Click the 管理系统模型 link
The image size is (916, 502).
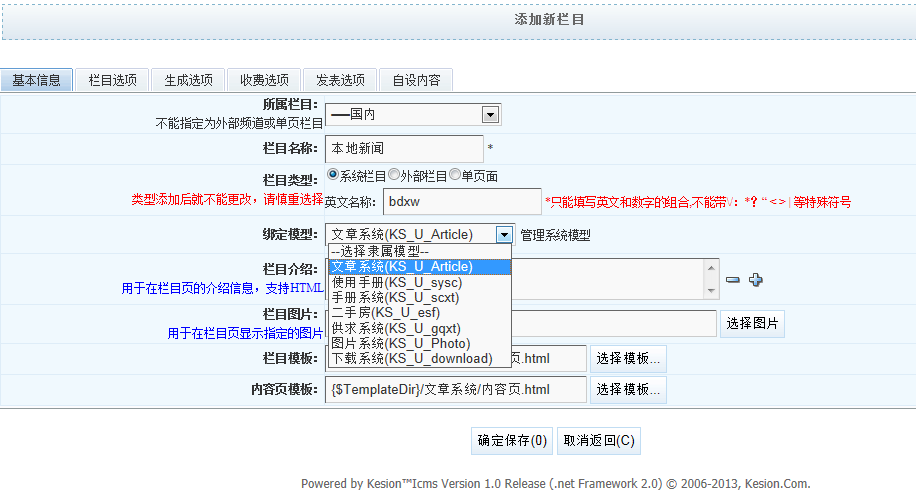[x=555, y=235]
